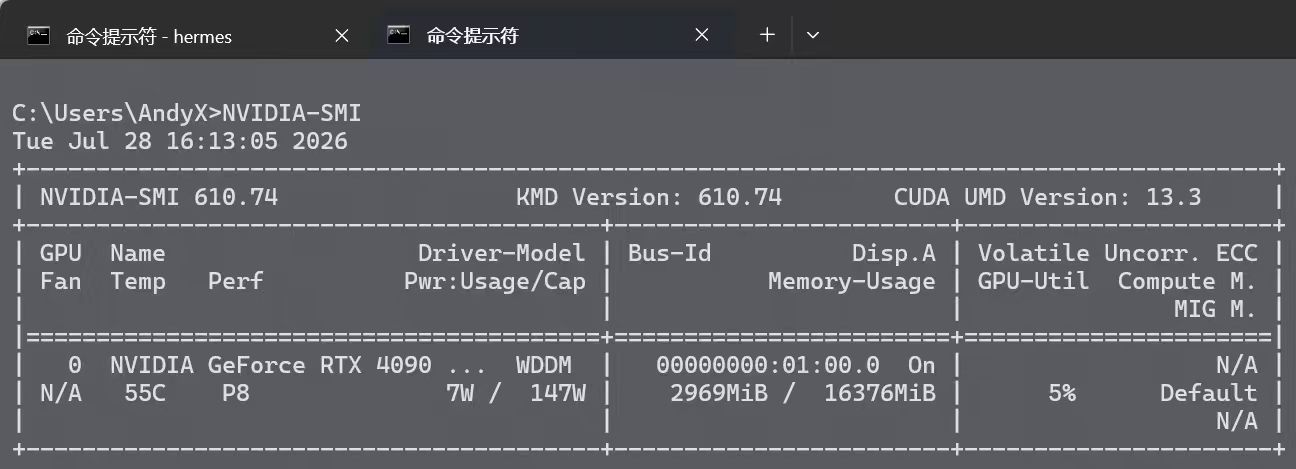Click the Volatile Uncorr. ECC header
The image size is (1296, 469).
(1118, 253)
